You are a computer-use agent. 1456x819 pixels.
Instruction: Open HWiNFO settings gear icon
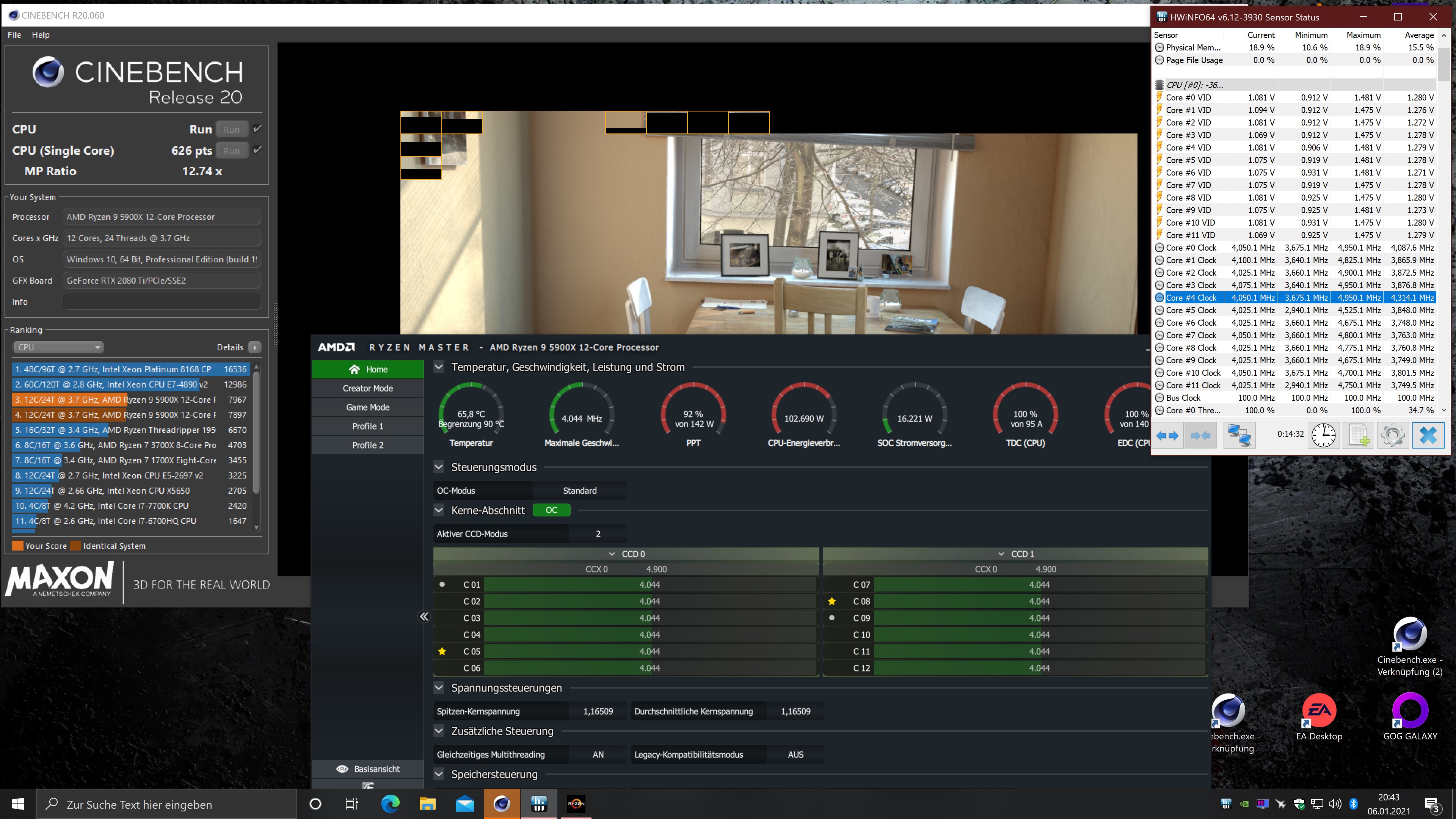tap(1393, 435)
